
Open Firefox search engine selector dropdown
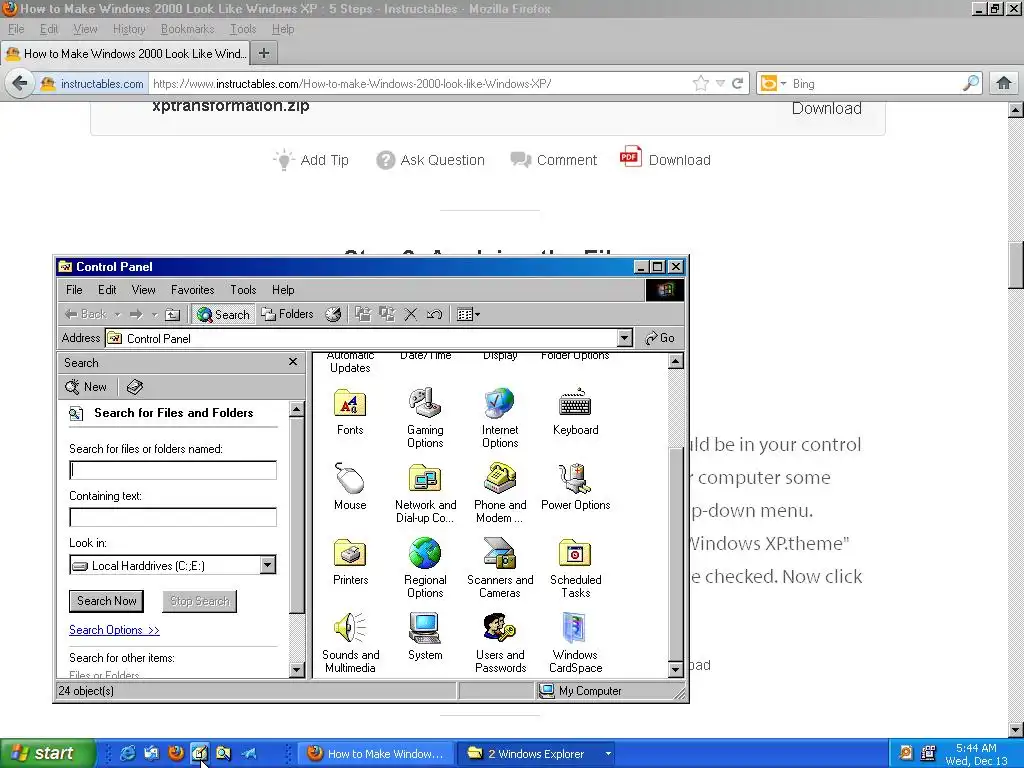[773, 84]
